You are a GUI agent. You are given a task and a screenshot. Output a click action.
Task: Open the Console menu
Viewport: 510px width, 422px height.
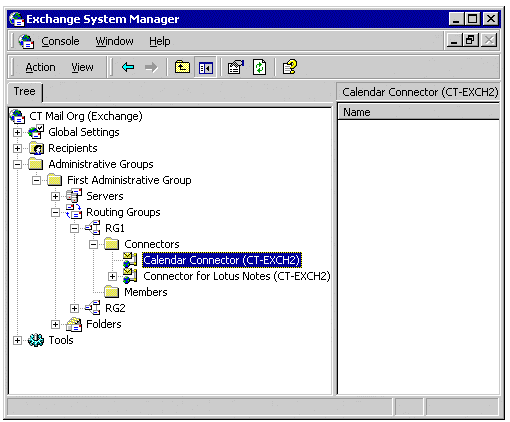[x=60, y=41]
